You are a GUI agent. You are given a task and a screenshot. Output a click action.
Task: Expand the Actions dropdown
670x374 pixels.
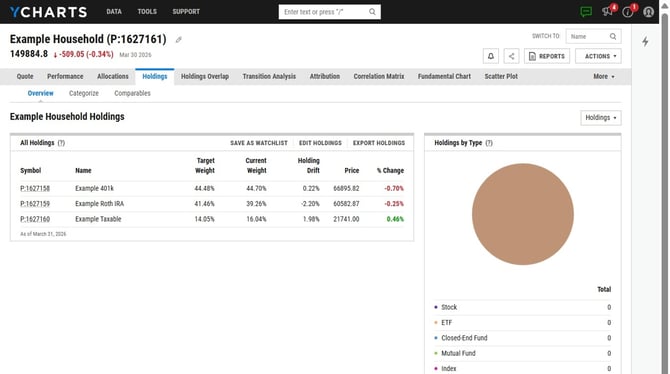point(598,56)
